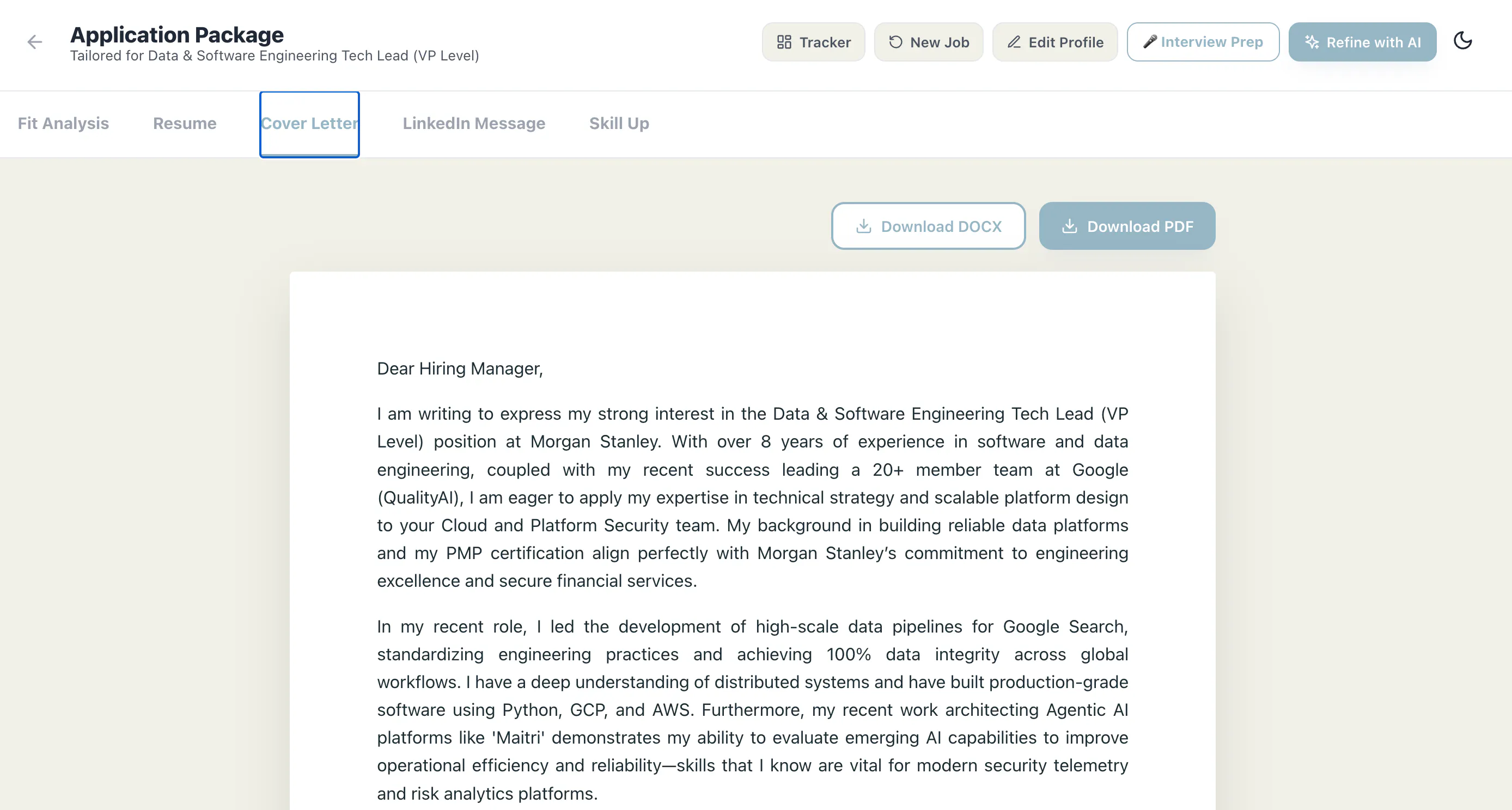Click the Interview Prep microphone icon
The height and width of the screenshot is (810, 1512).
point(1149,42)
